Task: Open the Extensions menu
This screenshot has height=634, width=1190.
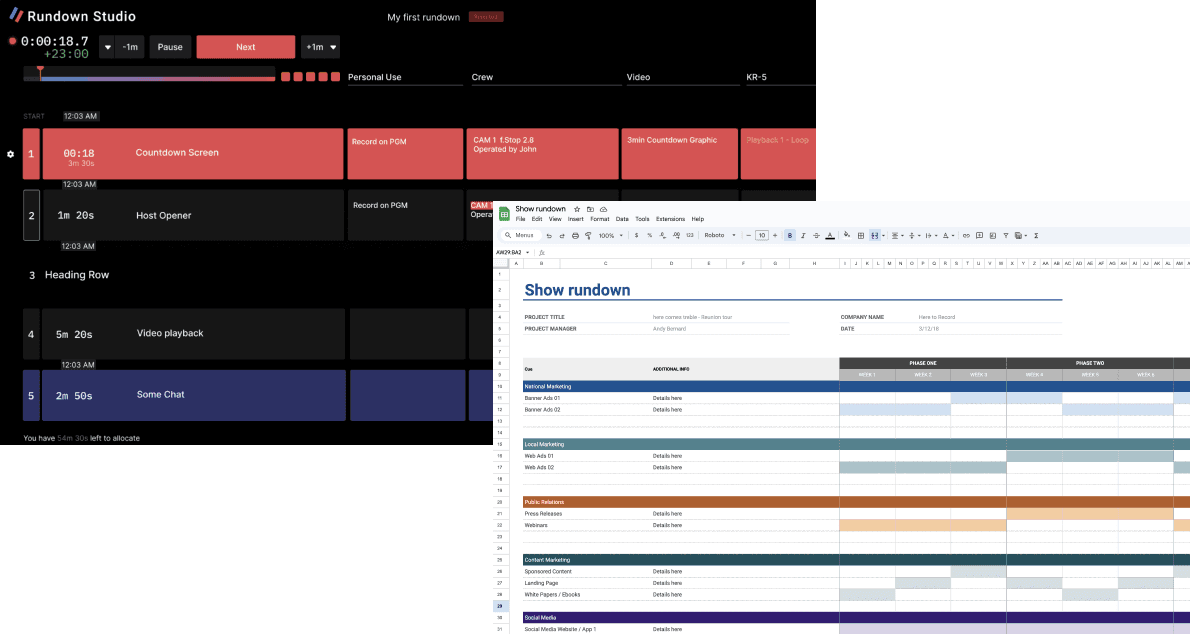Action: point(670,218)
